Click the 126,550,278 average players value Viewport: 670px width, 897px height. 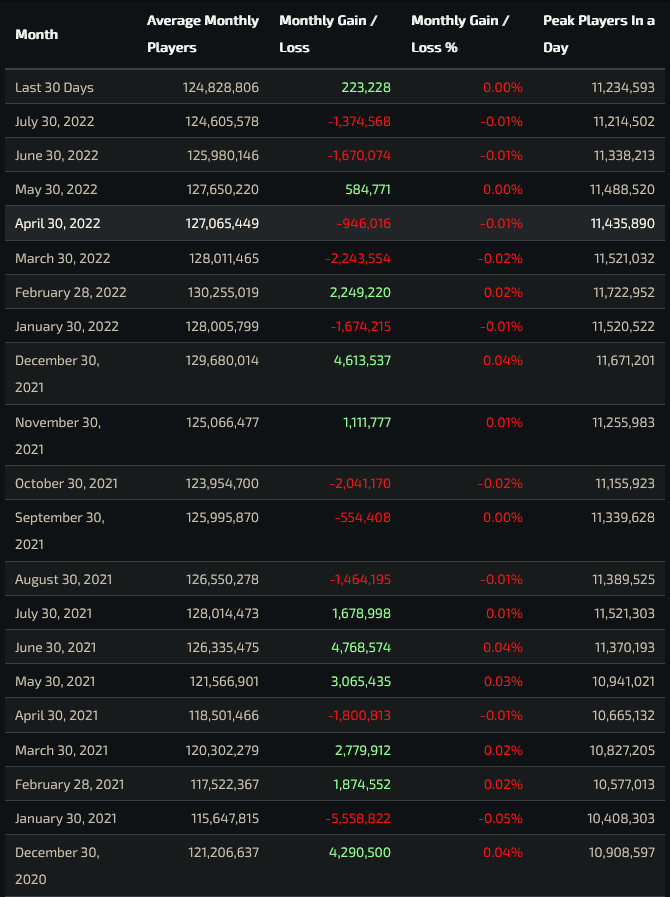click(x=221, y=579)
